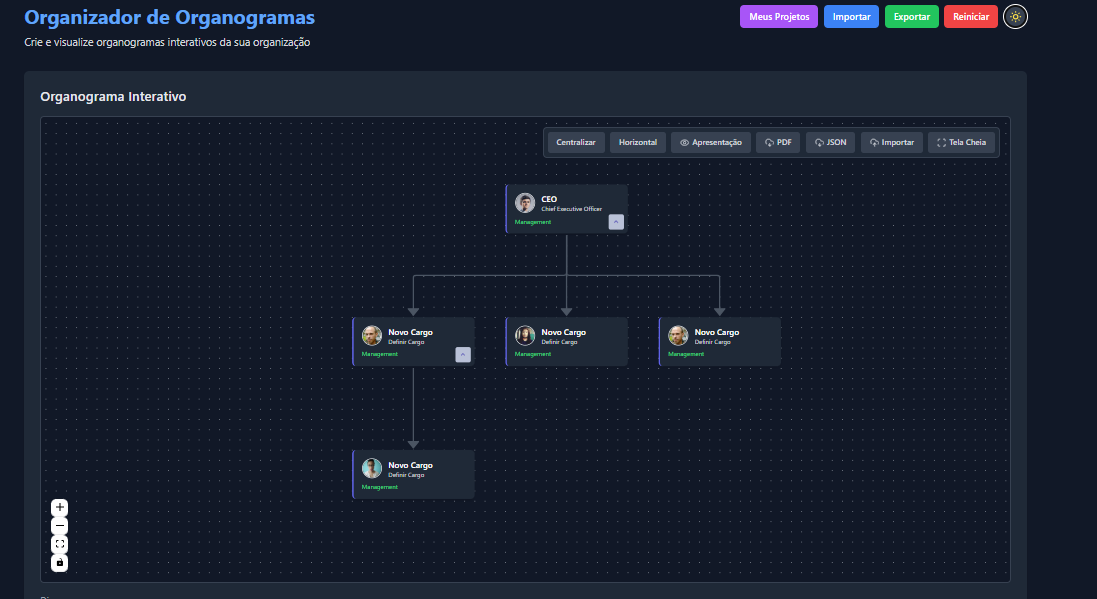1097x599 pixels.
Task: Click the green Exportar button
Action: pyautogui.click(x=911, y=16)
